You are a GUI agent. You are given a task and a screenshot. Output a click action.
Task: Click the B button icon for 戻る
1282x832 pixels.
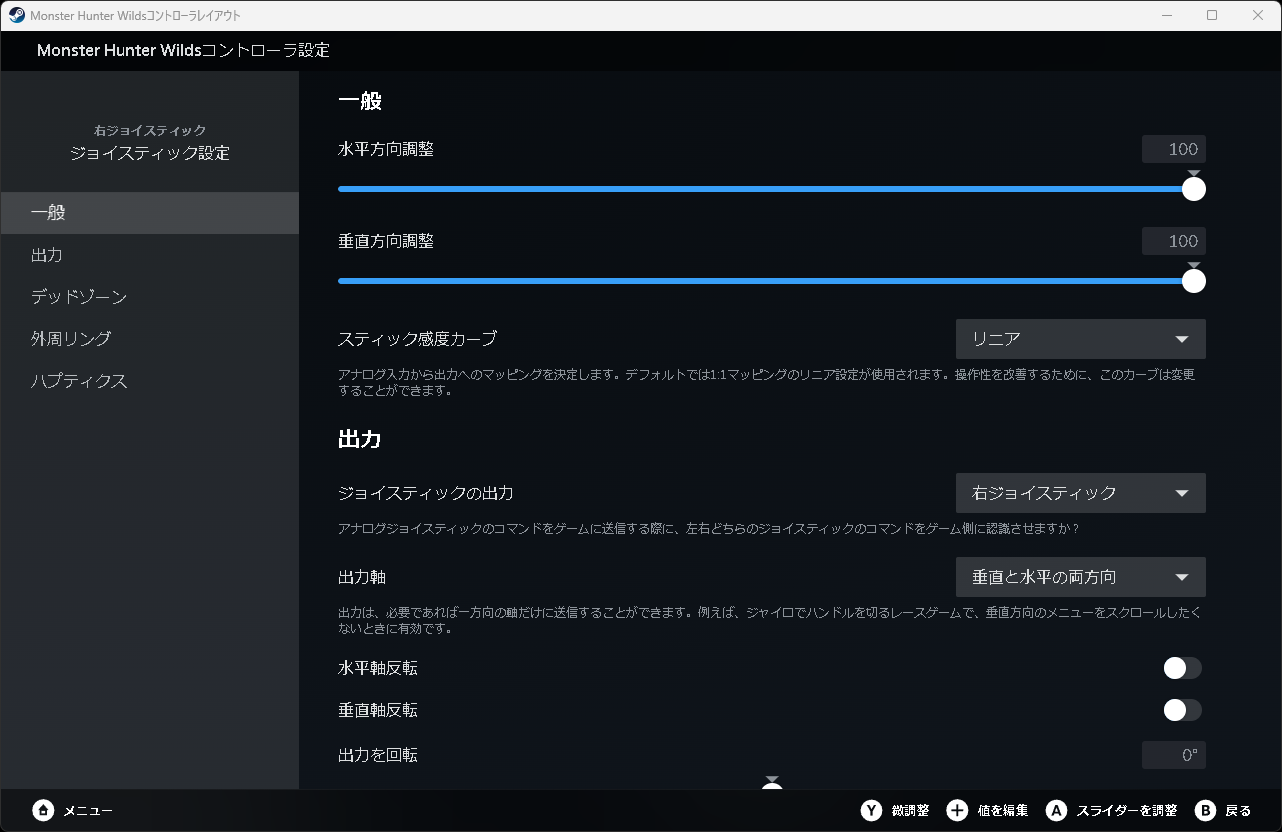1204,810
